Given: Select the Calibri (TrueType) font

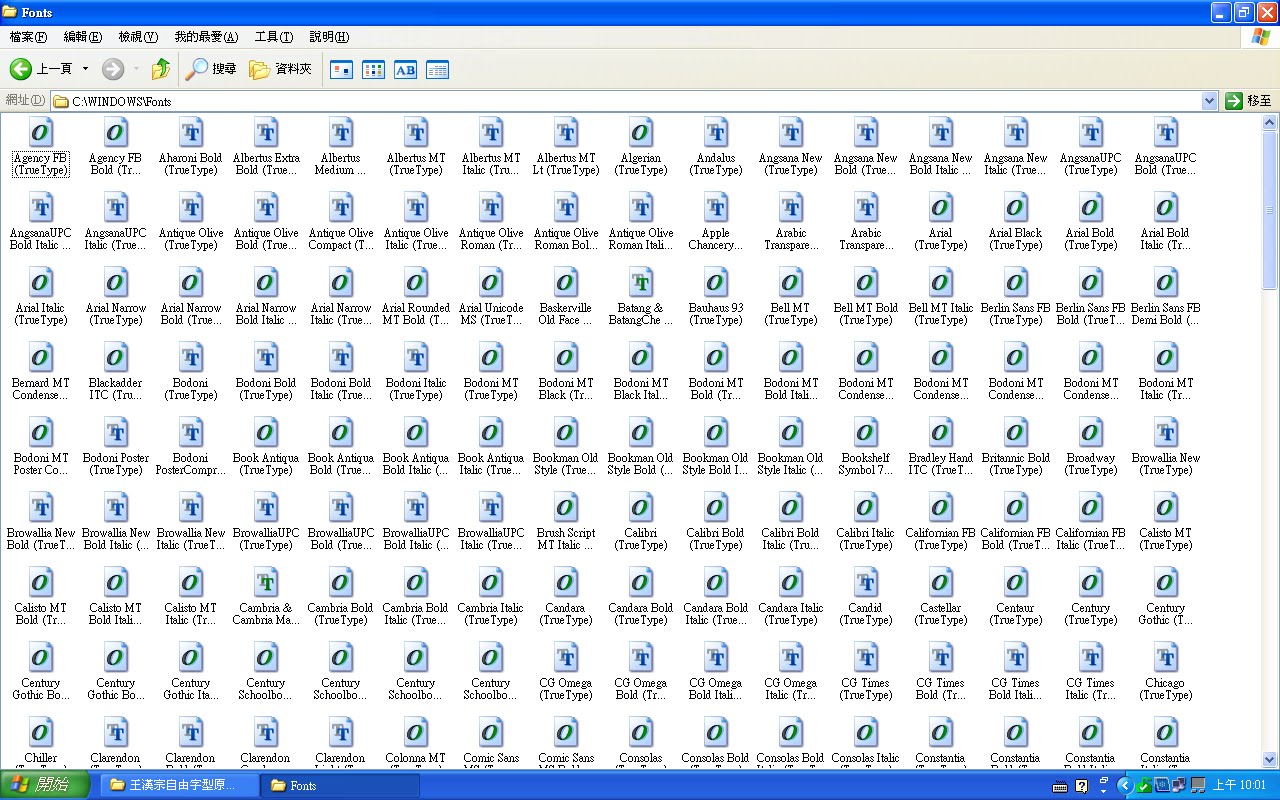Looking at the screenshot, I should [641, 521].
